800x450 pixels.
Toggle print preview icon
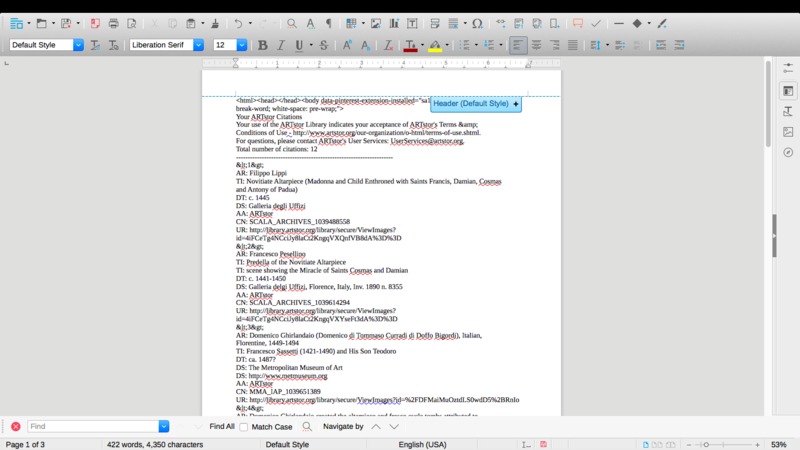tap(132, 23)
